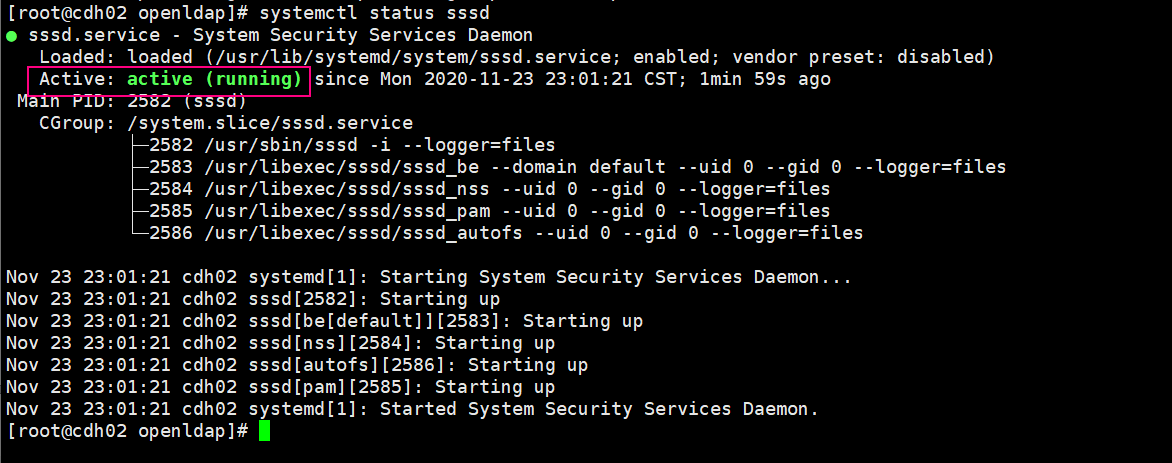This screenshot has height=463, width=1172.
Task: Click the green terminal cursor block
Action: pos(264,431)
